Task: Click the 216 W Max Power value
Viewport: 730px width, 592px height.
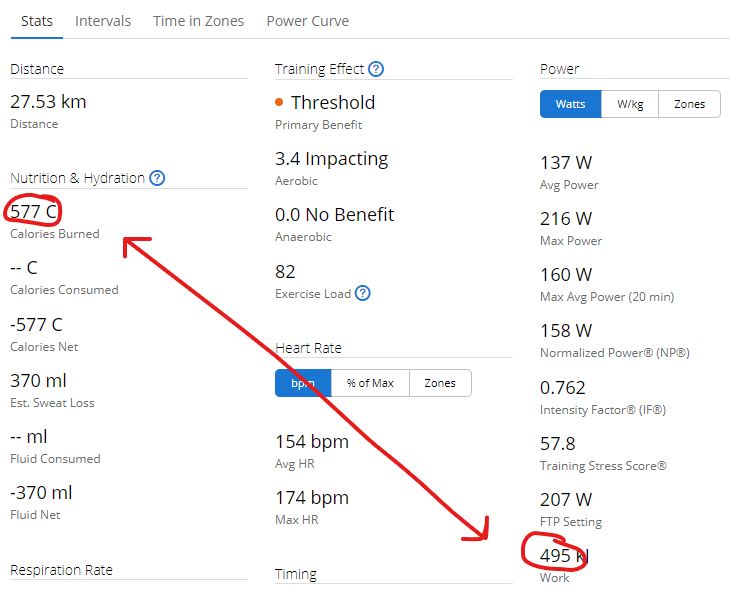Action: click(566, 219)
